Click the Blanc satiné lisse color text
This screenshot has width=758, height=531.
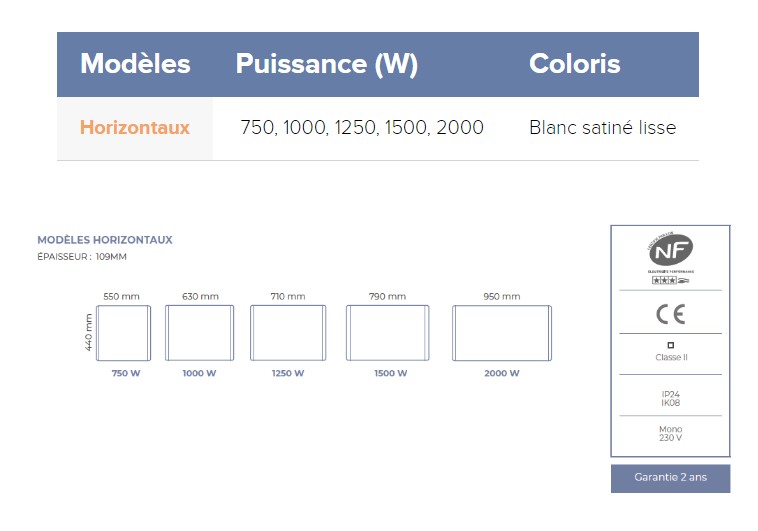click(603, 128)
